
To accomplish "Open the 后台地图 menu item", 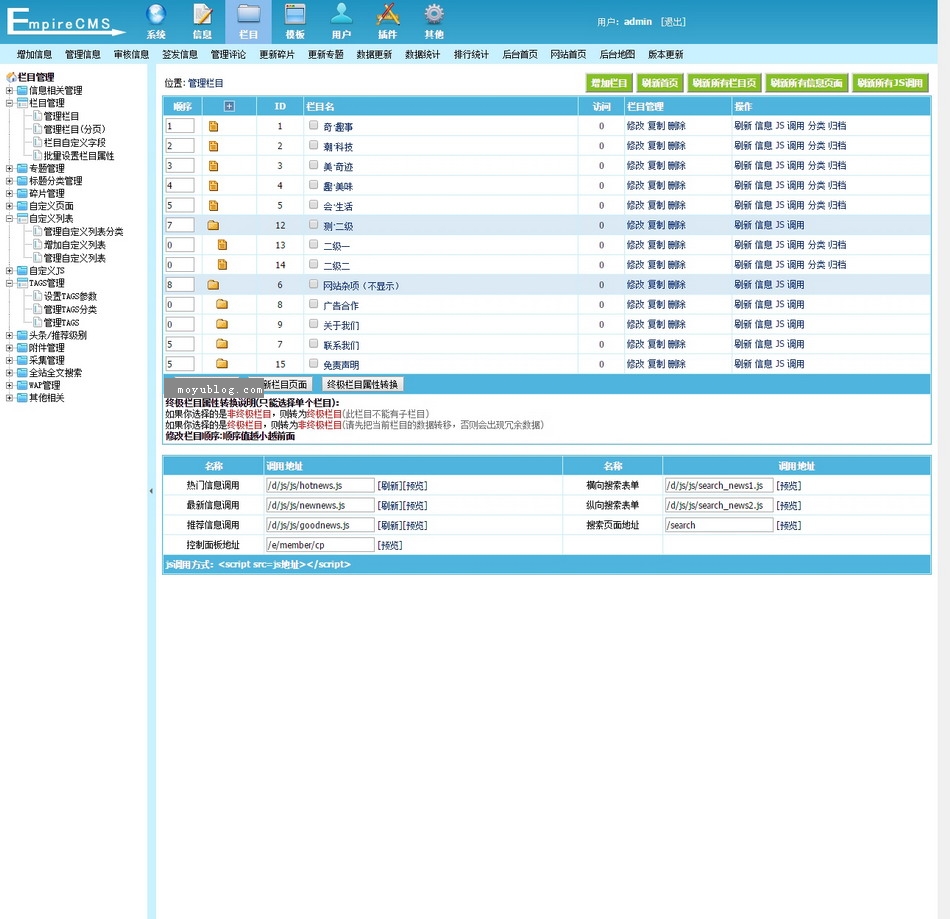I will pyautogui.click(x=617, y=55).
